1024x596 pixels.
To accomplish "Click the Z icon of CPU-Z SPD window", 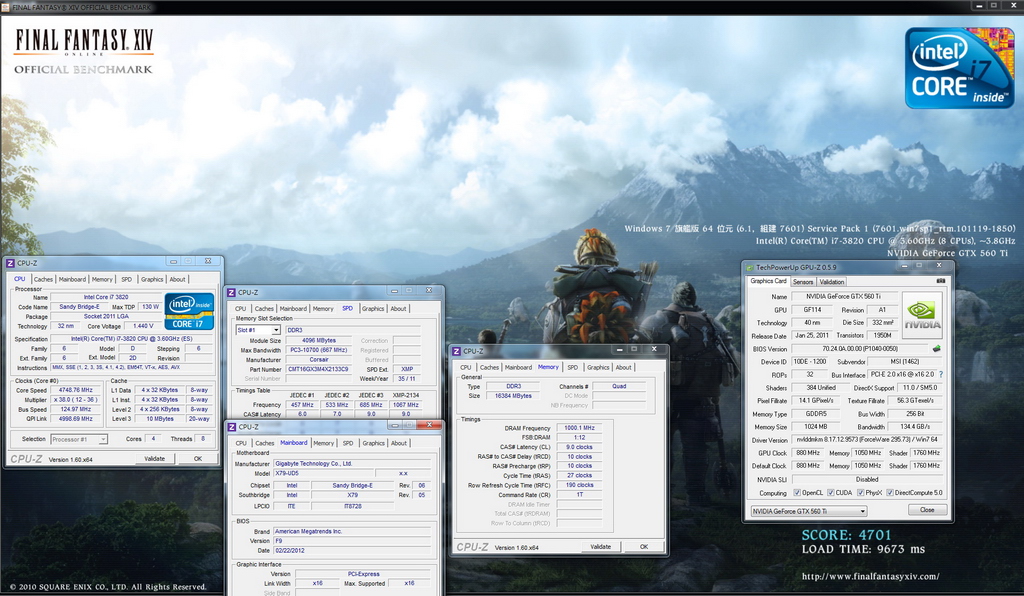I will click(231, 292).
